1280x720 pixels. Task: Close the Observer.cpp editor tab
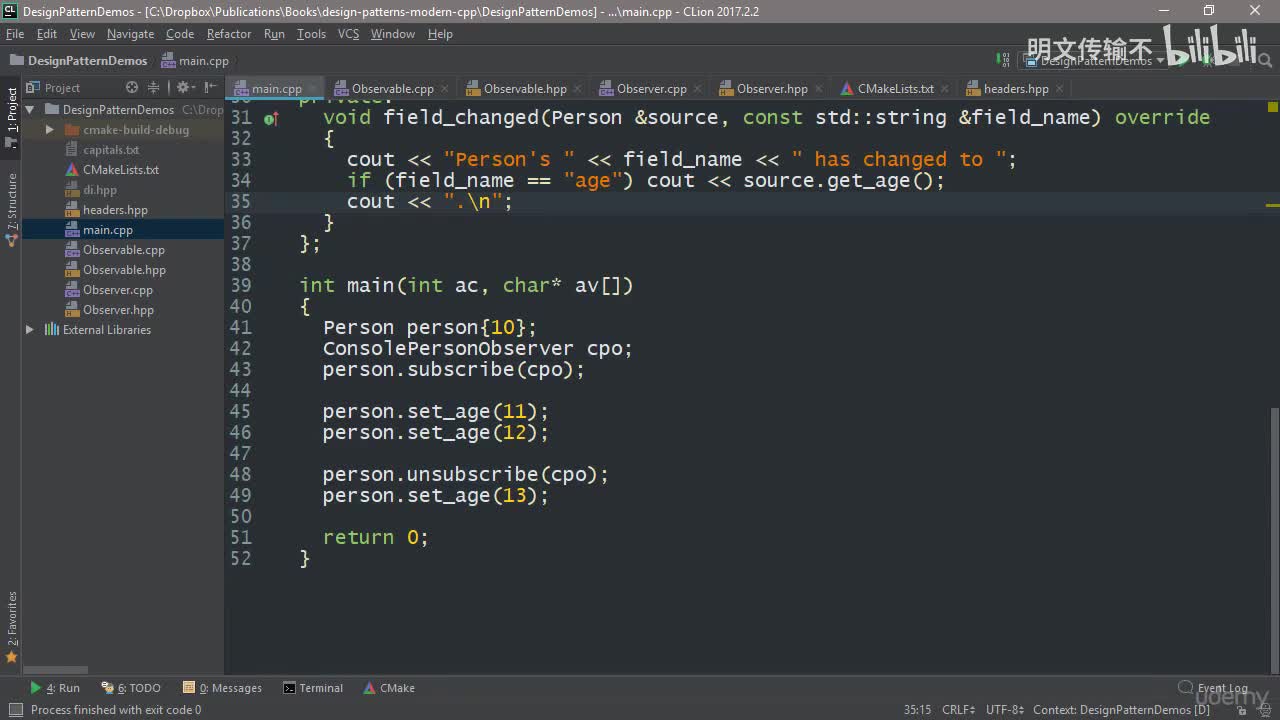[x=698, y=89]
